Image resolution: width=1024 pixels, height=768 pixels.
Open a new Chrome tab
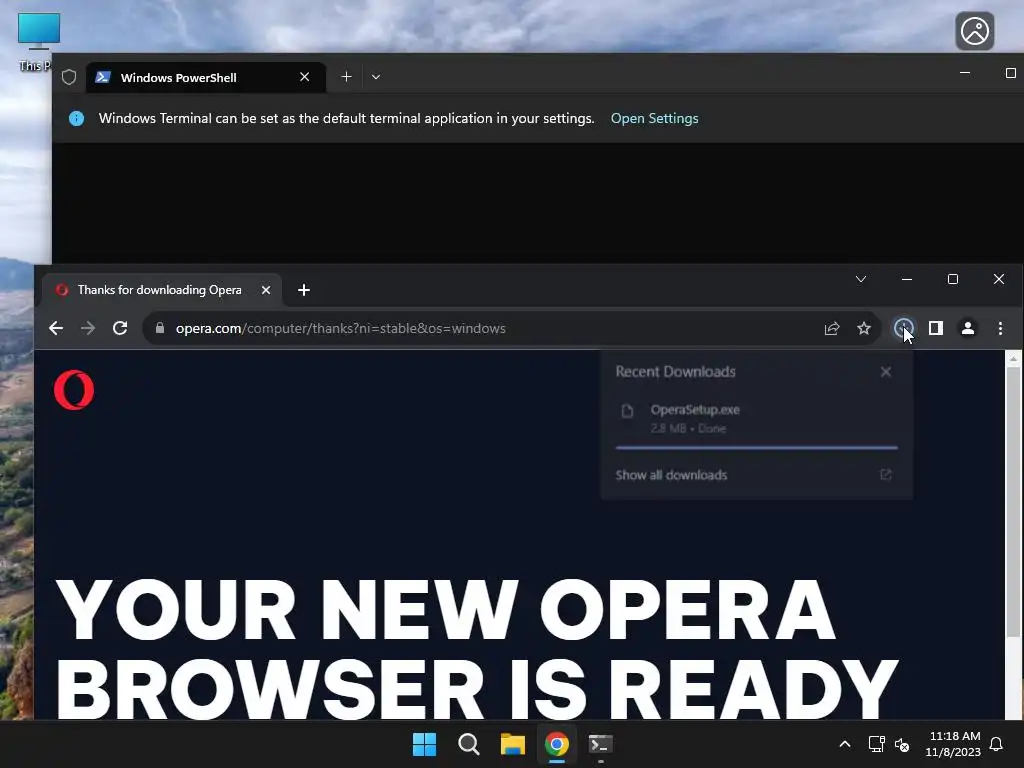tap(304, 290)
